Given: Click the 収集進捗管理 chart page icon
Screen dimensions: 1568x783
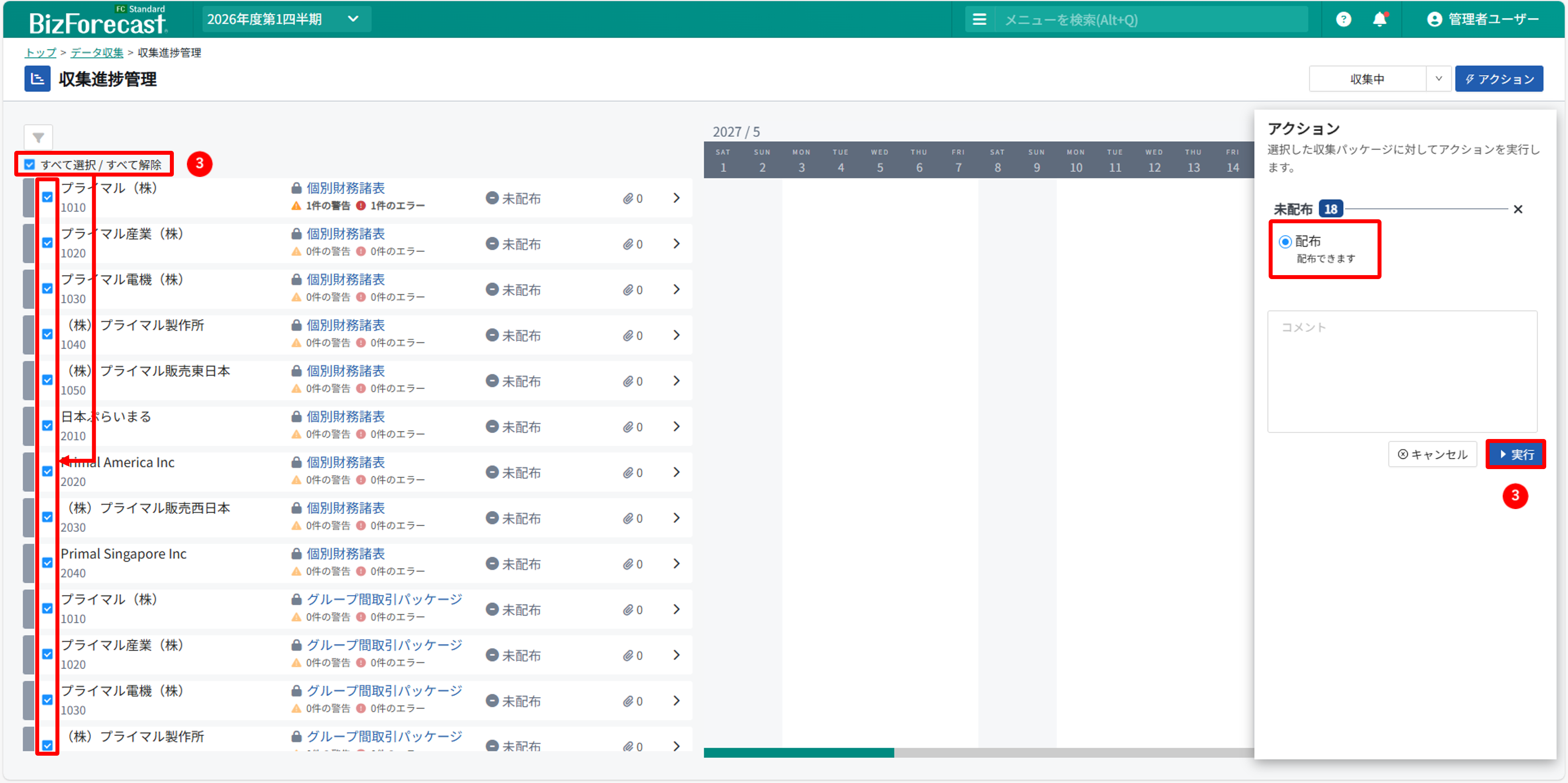Looking at the screenshot, I should click(x=37, y=79).
